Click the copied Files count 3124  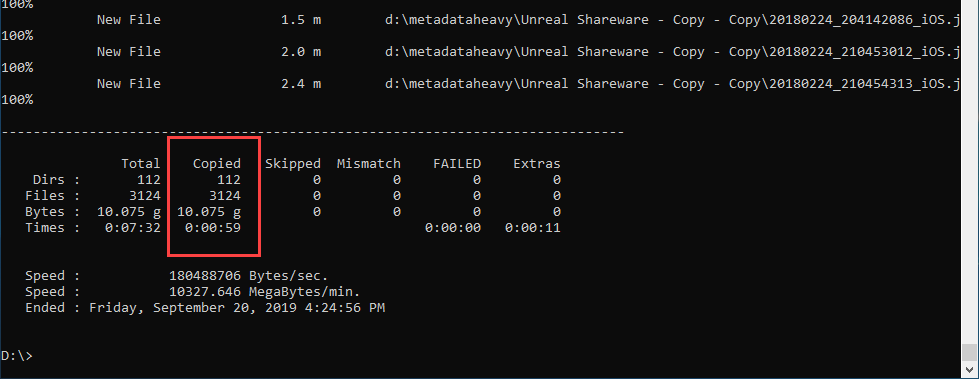coord(224,196)
